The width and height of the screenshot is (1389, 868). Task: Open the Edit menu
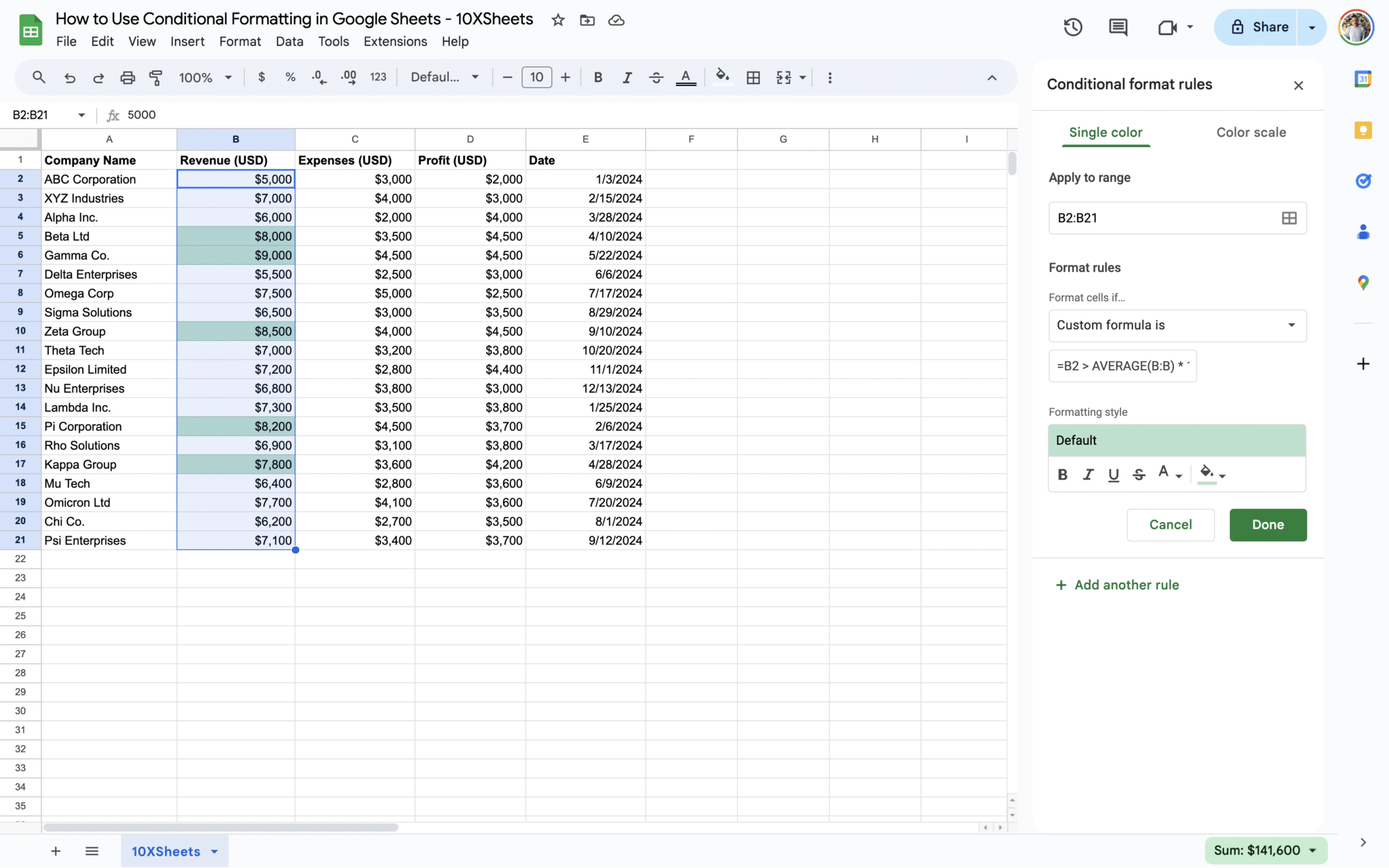coord(102,41)
